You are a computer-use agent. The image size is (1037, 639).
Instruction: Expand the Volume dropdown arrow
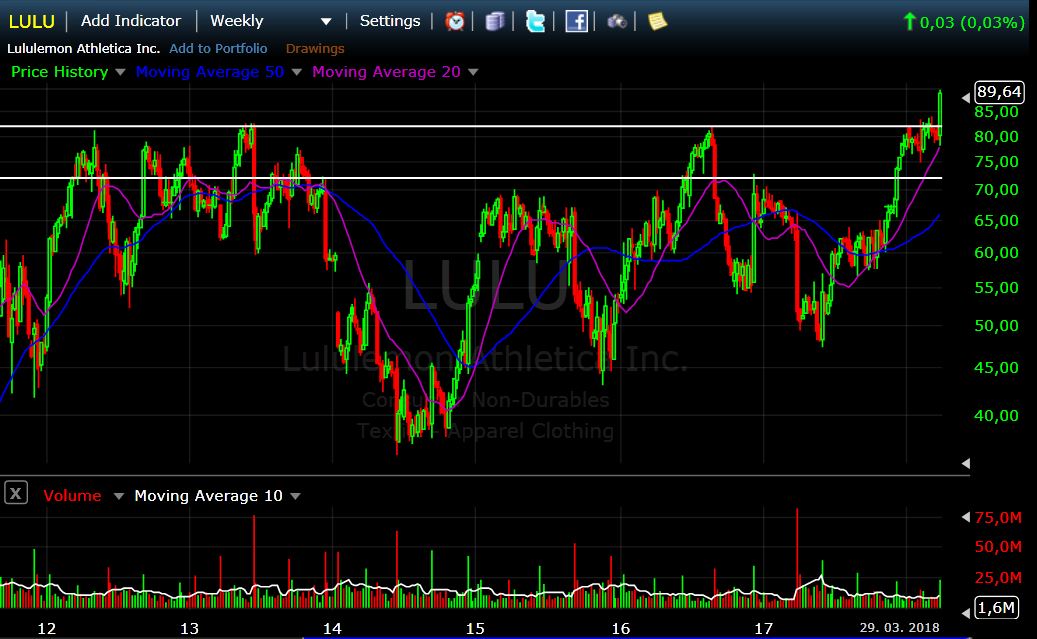(x=118, y=496)
